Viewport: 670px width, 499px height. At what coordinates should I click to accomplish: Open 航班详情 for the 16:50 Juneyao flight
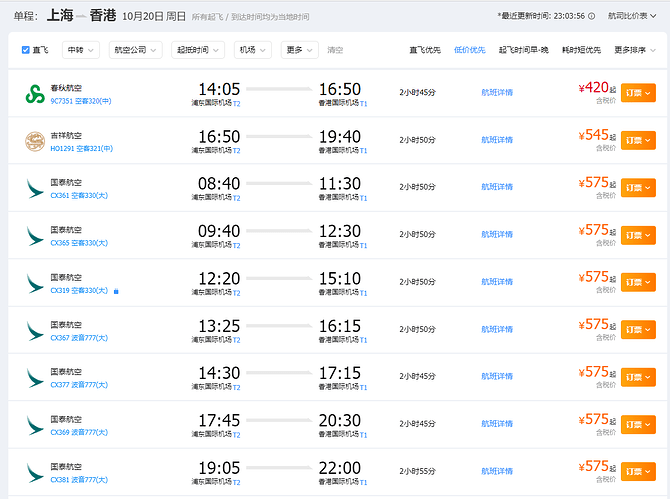[497, 140]
